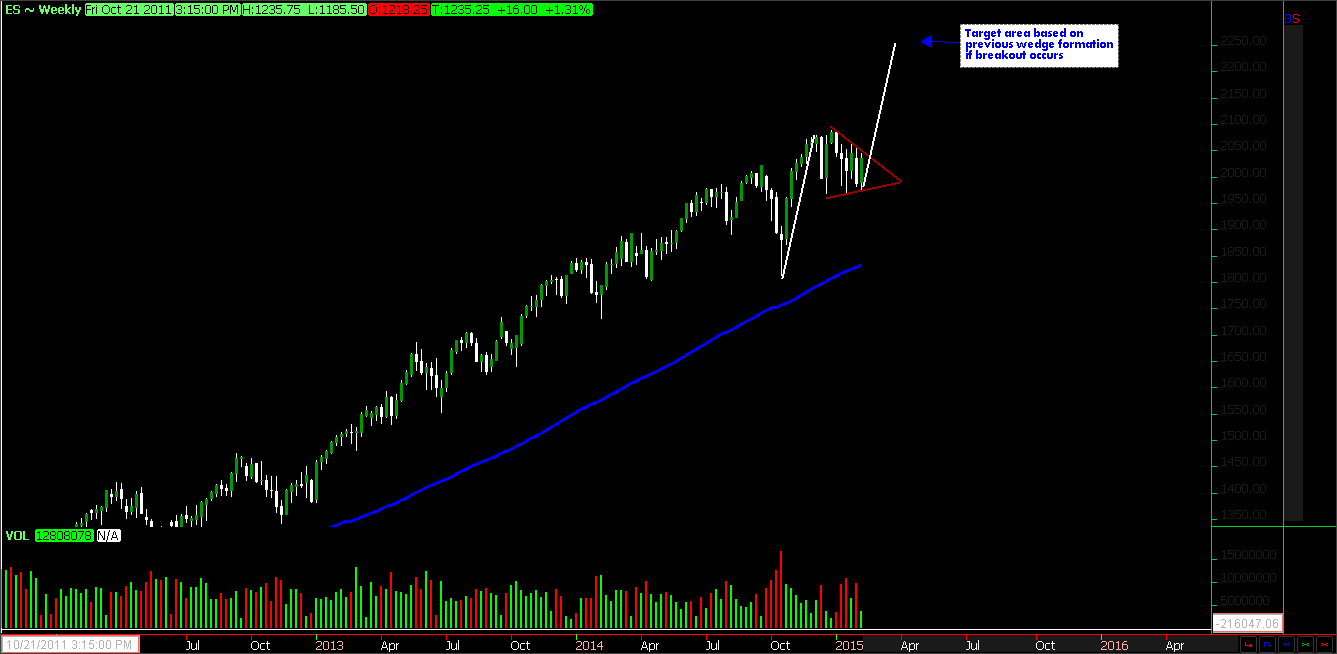Click the VOL indicator label
Viewport: 1337px width, 654px height.
click(x=17, y=536)
